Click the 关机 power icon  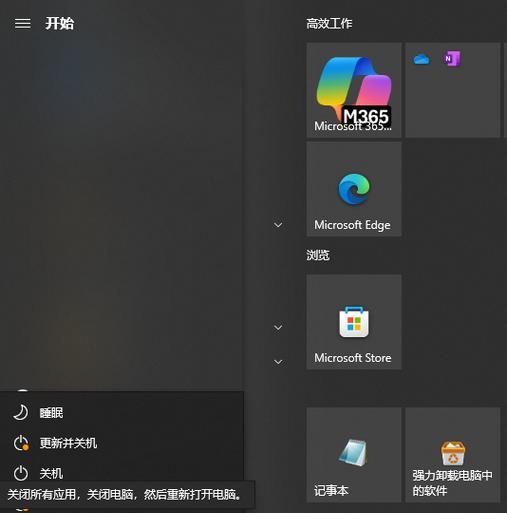click(21, 473)
